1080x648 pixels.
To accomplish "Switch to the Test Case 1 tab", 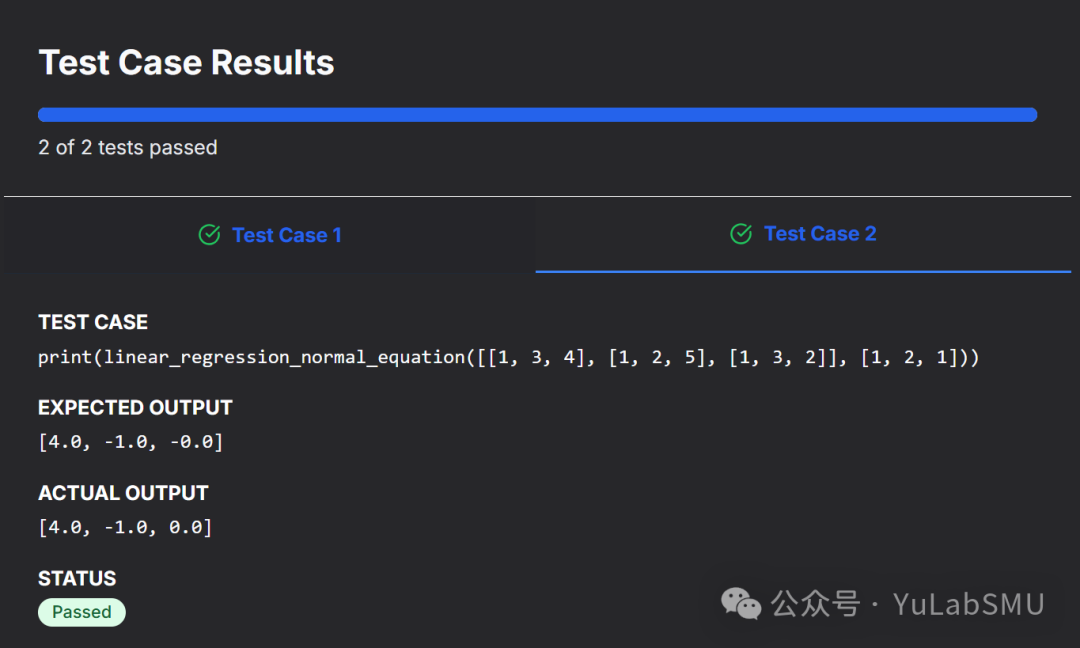I will tap(286, 235).
